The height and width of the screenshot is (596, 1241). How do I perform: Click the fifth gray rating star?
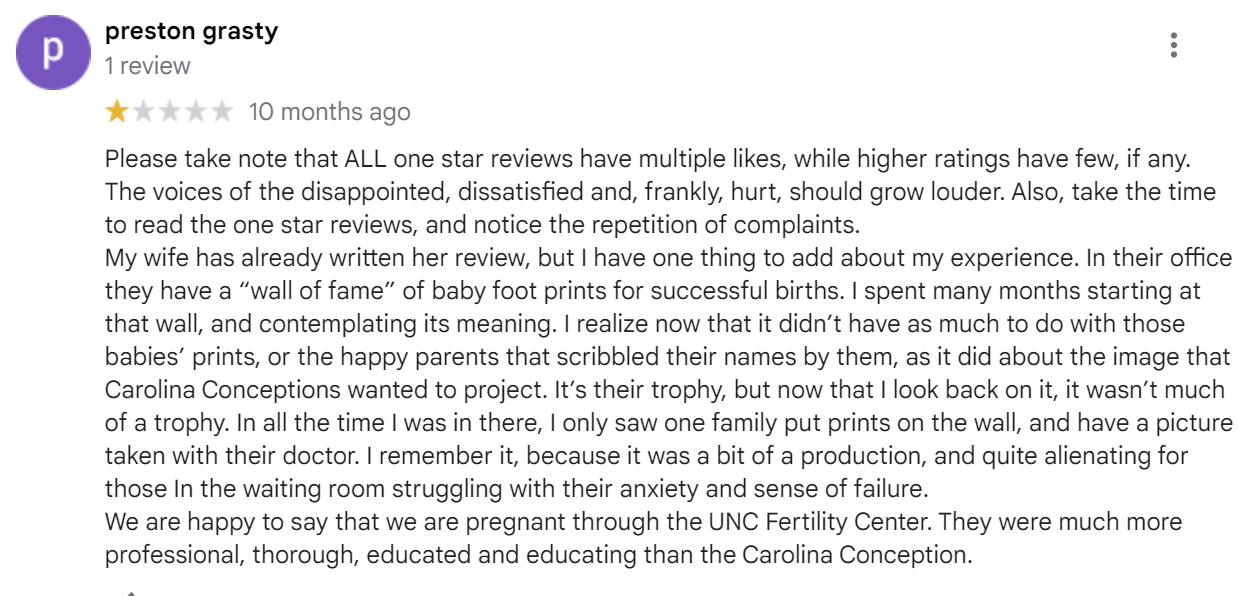pos(221,111)
